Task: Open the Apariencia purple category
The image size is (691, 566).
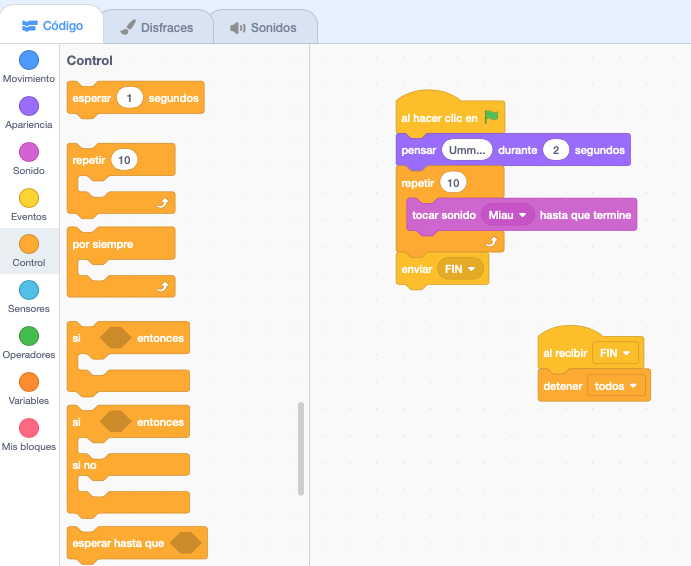Action: pos(29,107)
